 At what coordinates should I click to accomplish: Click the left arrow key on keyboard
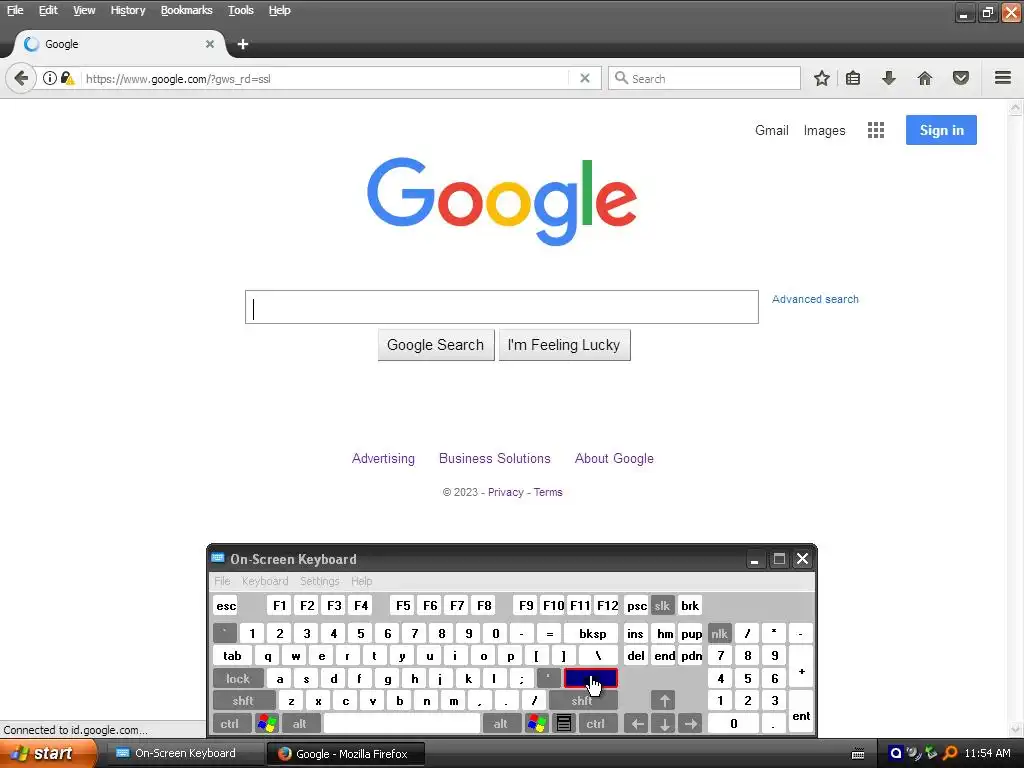637,723
